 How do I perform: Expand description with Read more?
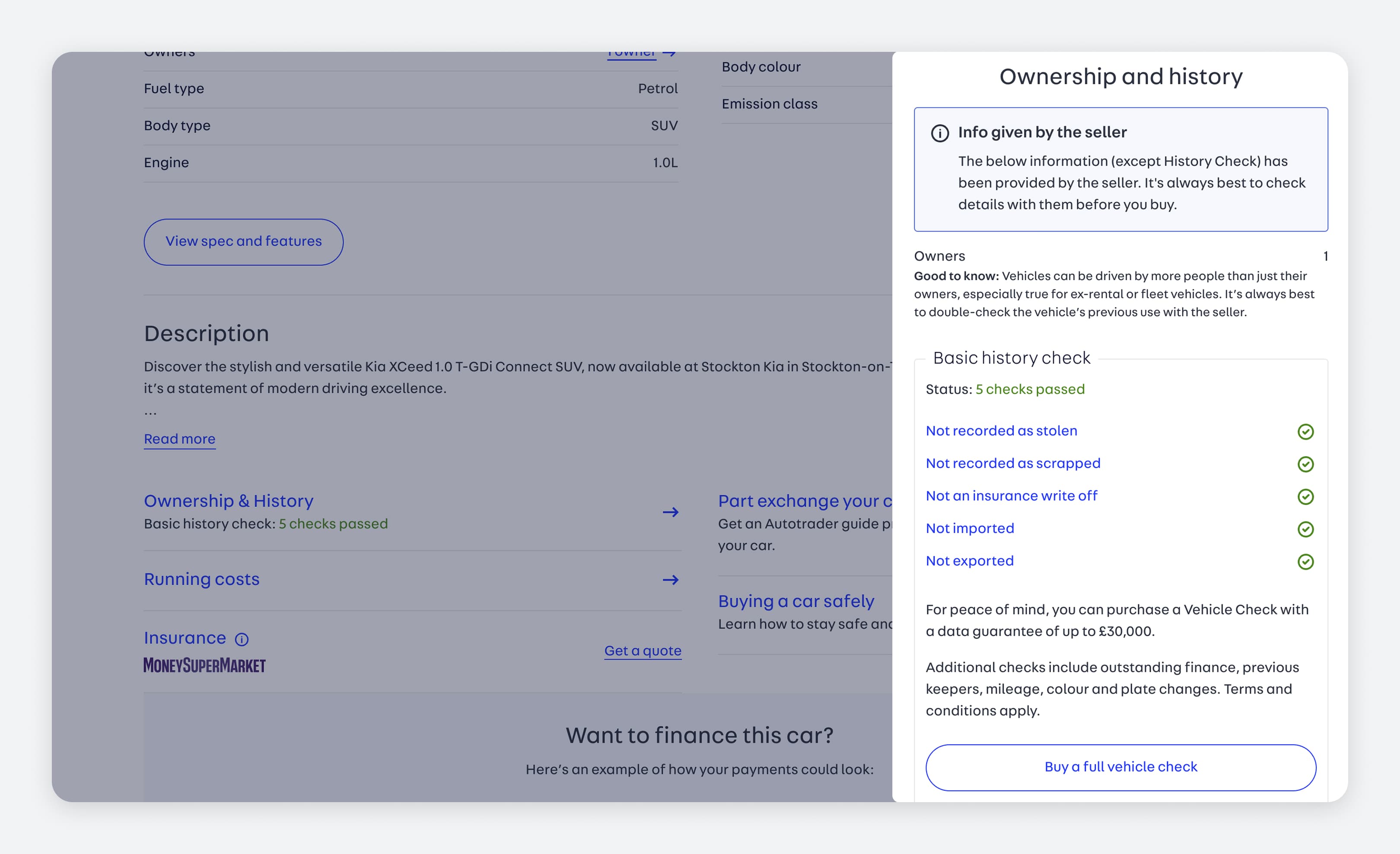tap(180, 439)
